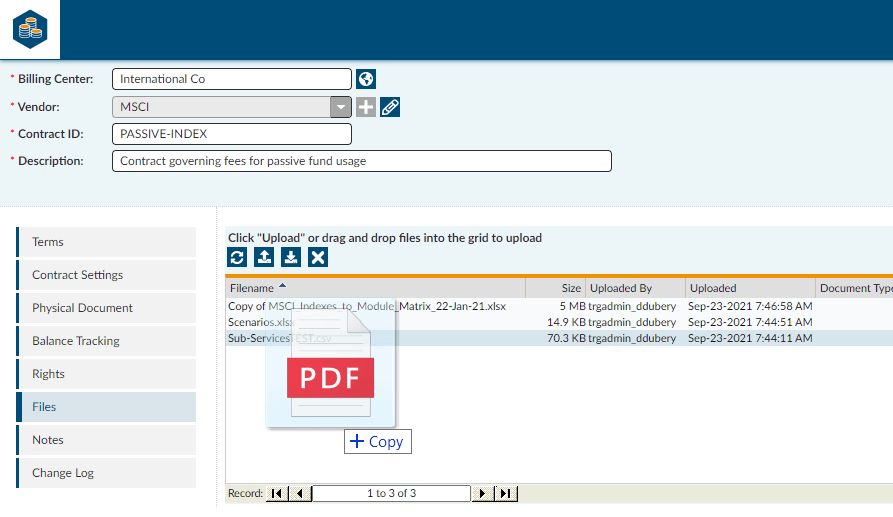This screenshot has width=893, height=517.
Task: Click the record counter '1 to 3 of 3'
Action: [x=392, y=493]
